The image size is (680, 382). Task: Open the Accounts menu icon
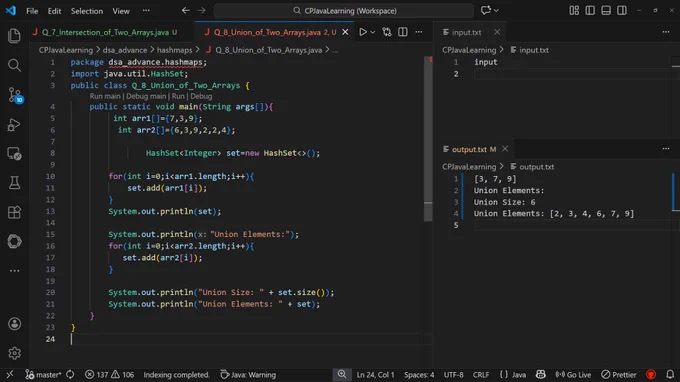[x=14, y=324]
